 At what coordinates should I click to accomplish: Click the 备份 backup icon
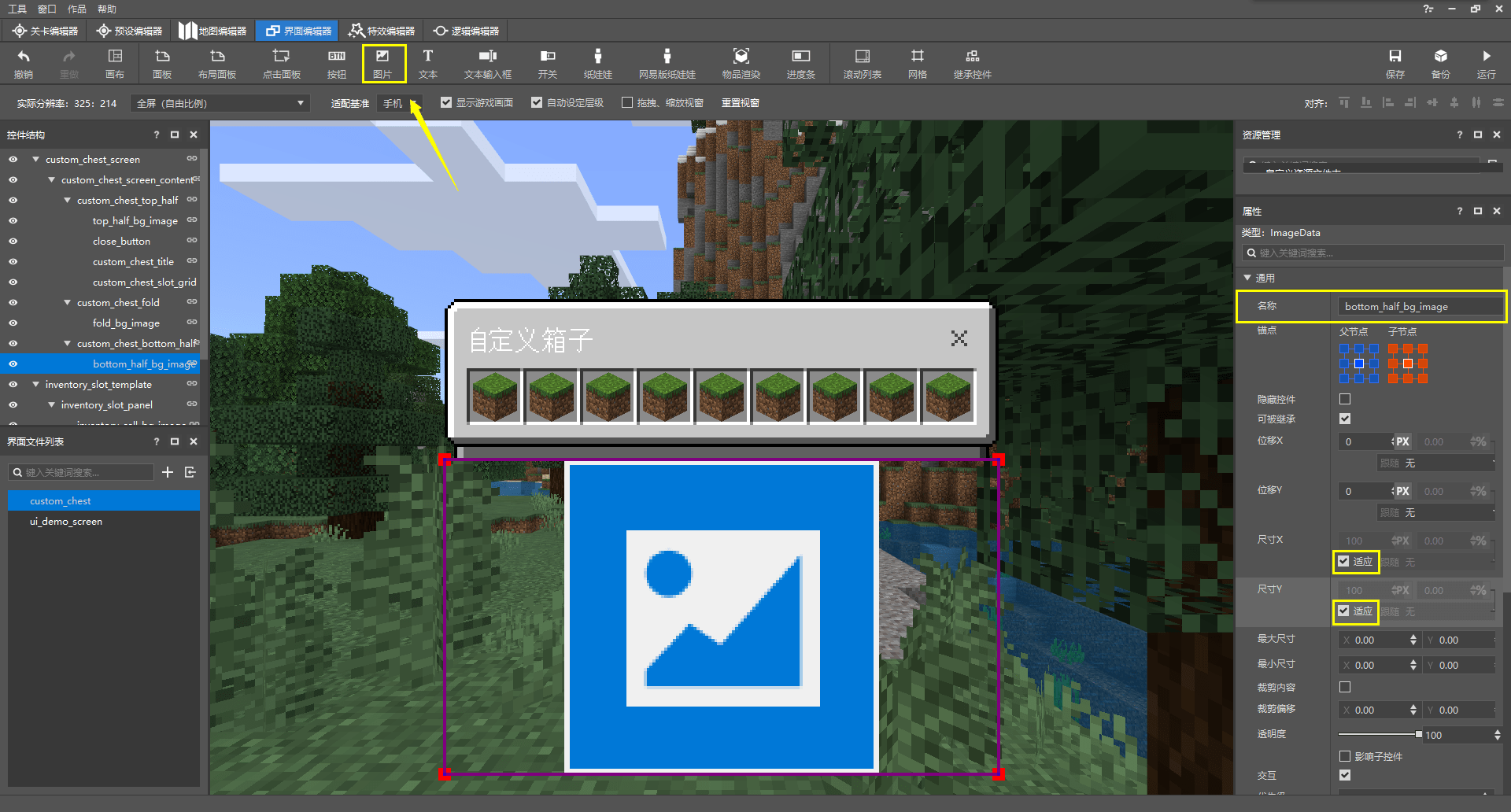click(x=1441, y=64)
